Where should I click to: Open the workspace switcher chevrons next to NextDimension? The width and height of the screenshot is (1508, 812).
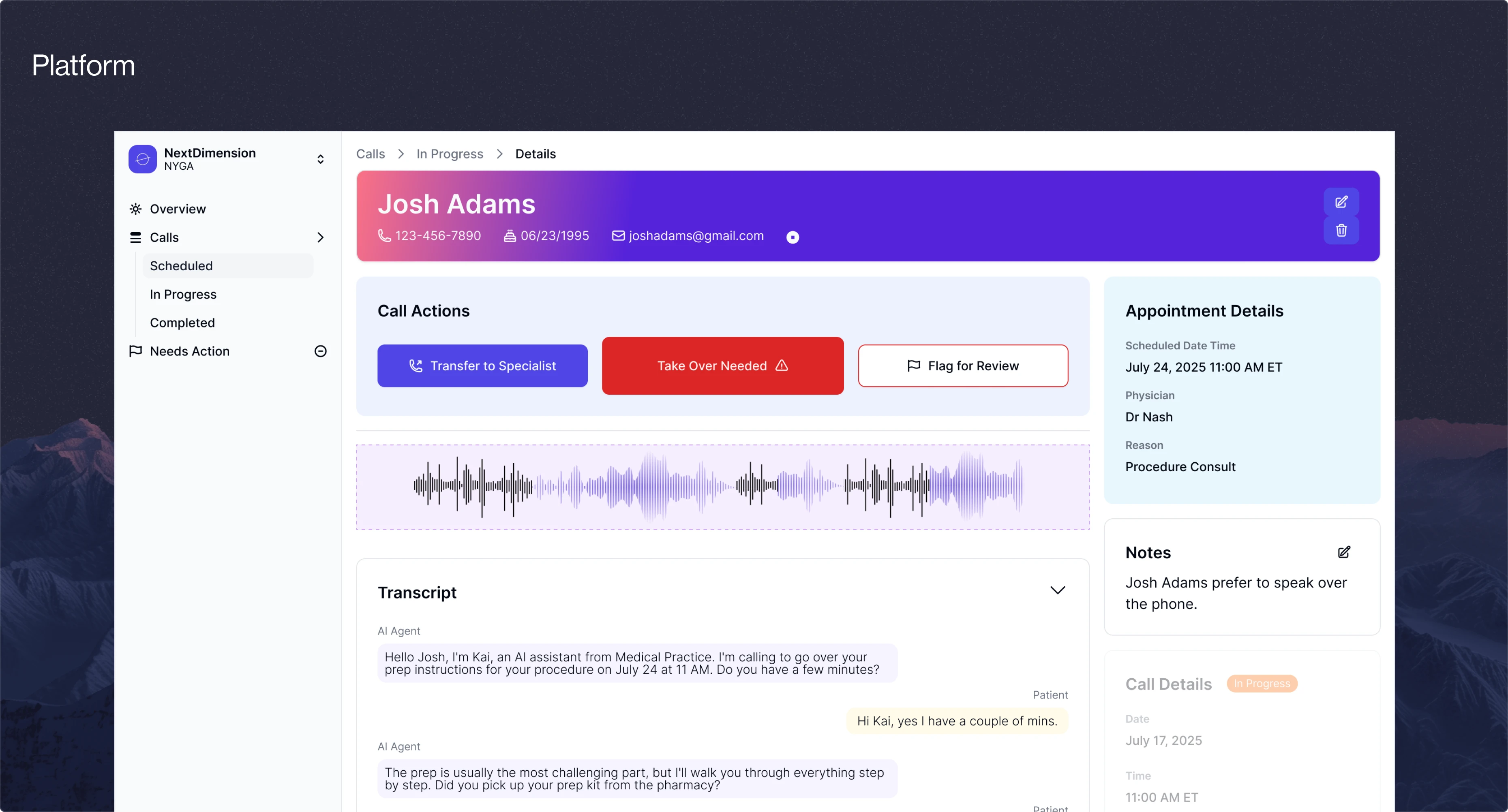pos(320,158)
